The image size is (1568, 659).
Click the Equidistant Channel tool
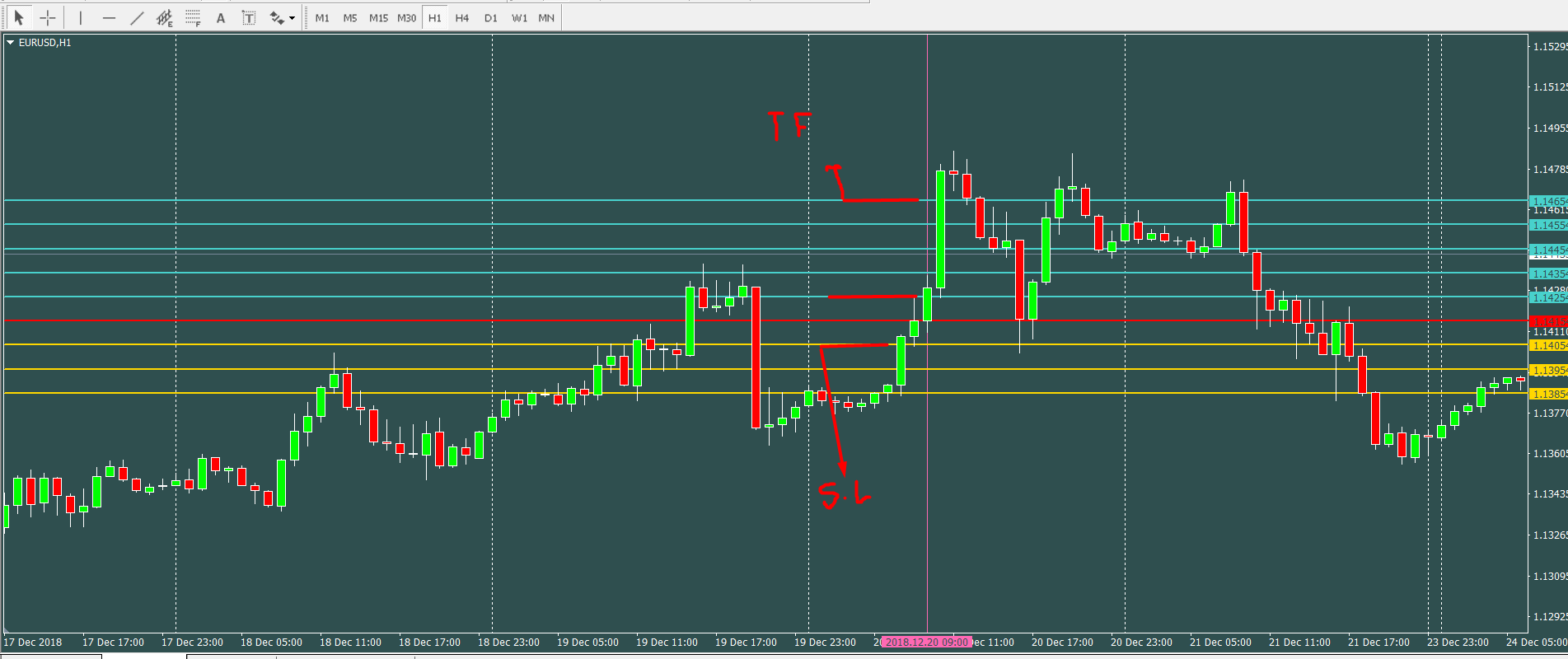[165, 17]
